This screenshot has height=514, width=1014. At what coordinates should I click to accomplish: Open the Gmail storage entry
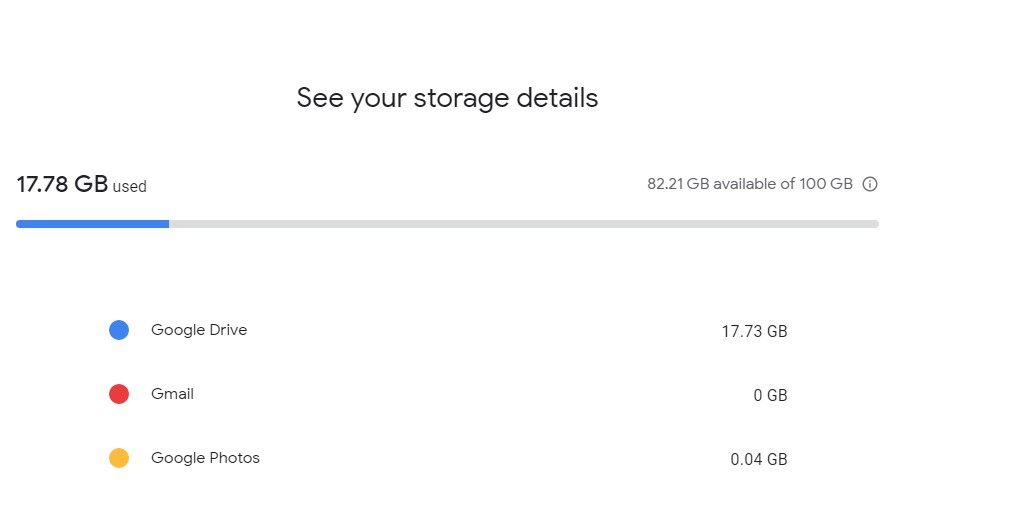[448, 394]
